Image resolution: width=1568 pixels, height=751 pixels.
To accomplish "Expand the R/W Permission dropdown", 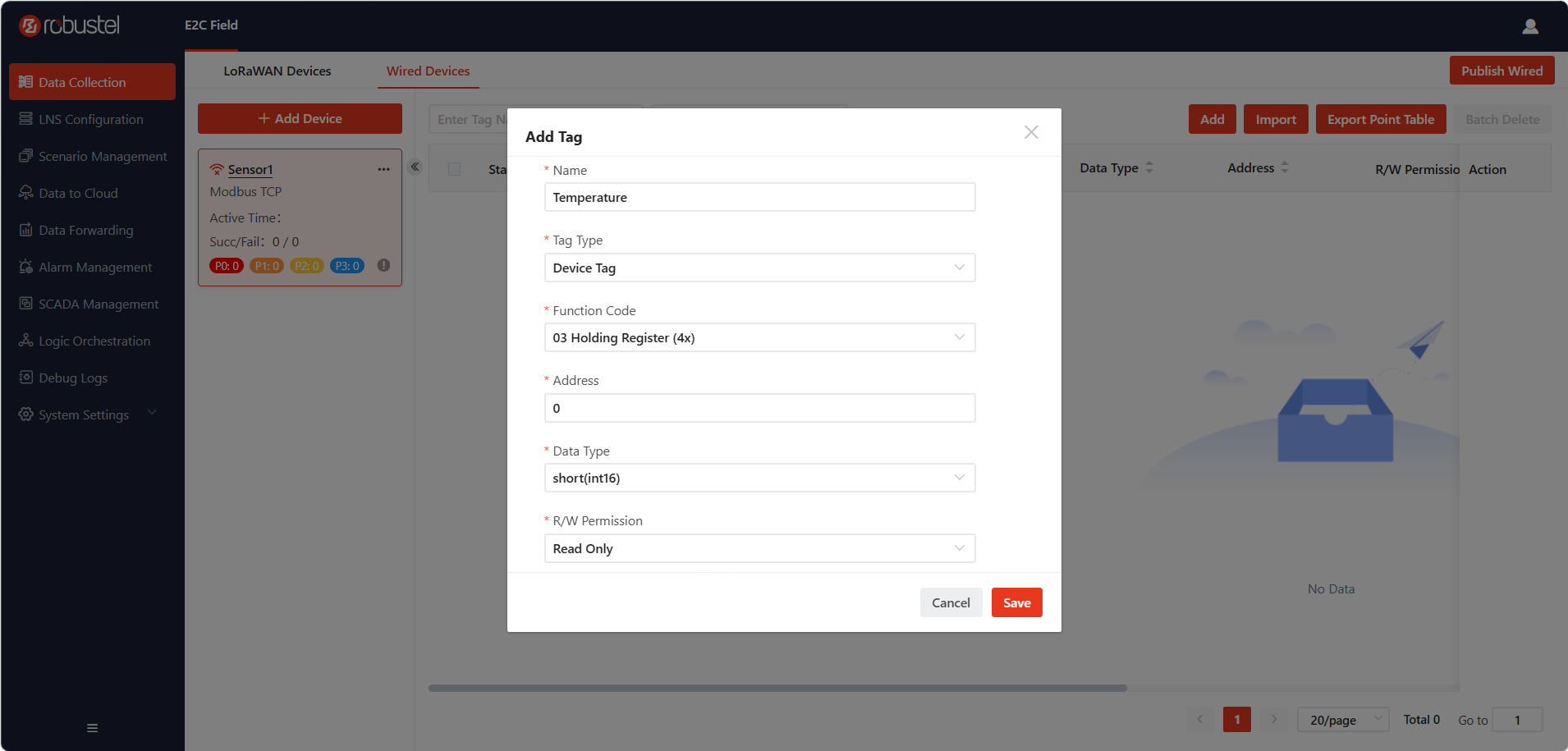I will [759, 548].
